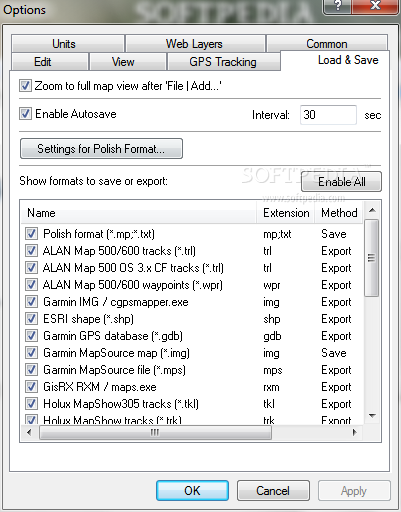This screenshot has width=401, height=512.
Task: Open the Web Layers tab
Action: pyautogui.click(x=195, y=44)
